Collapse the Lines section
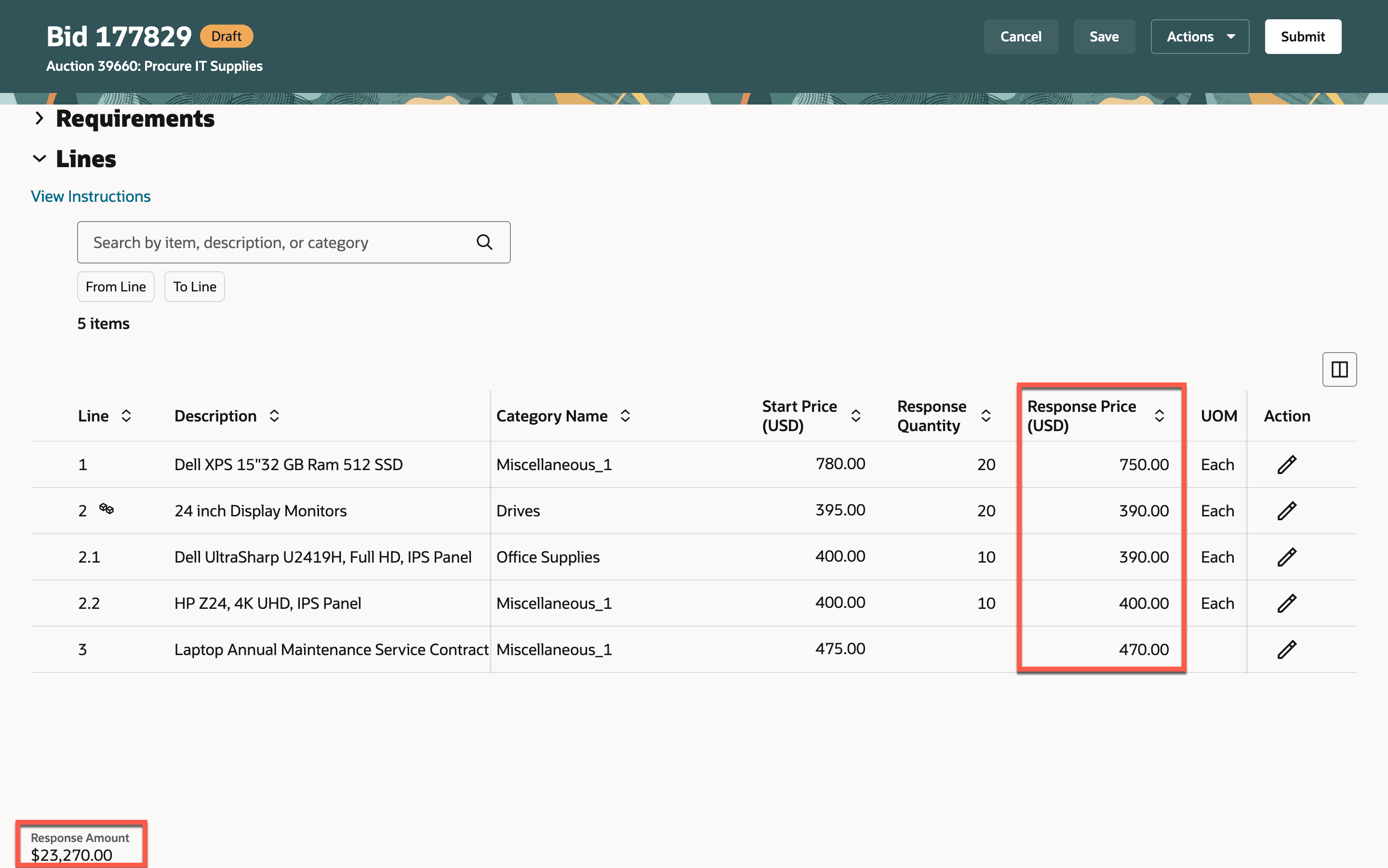Image resolution: width=1388 pixels, height=868 pixels. (x=39, y=159)
